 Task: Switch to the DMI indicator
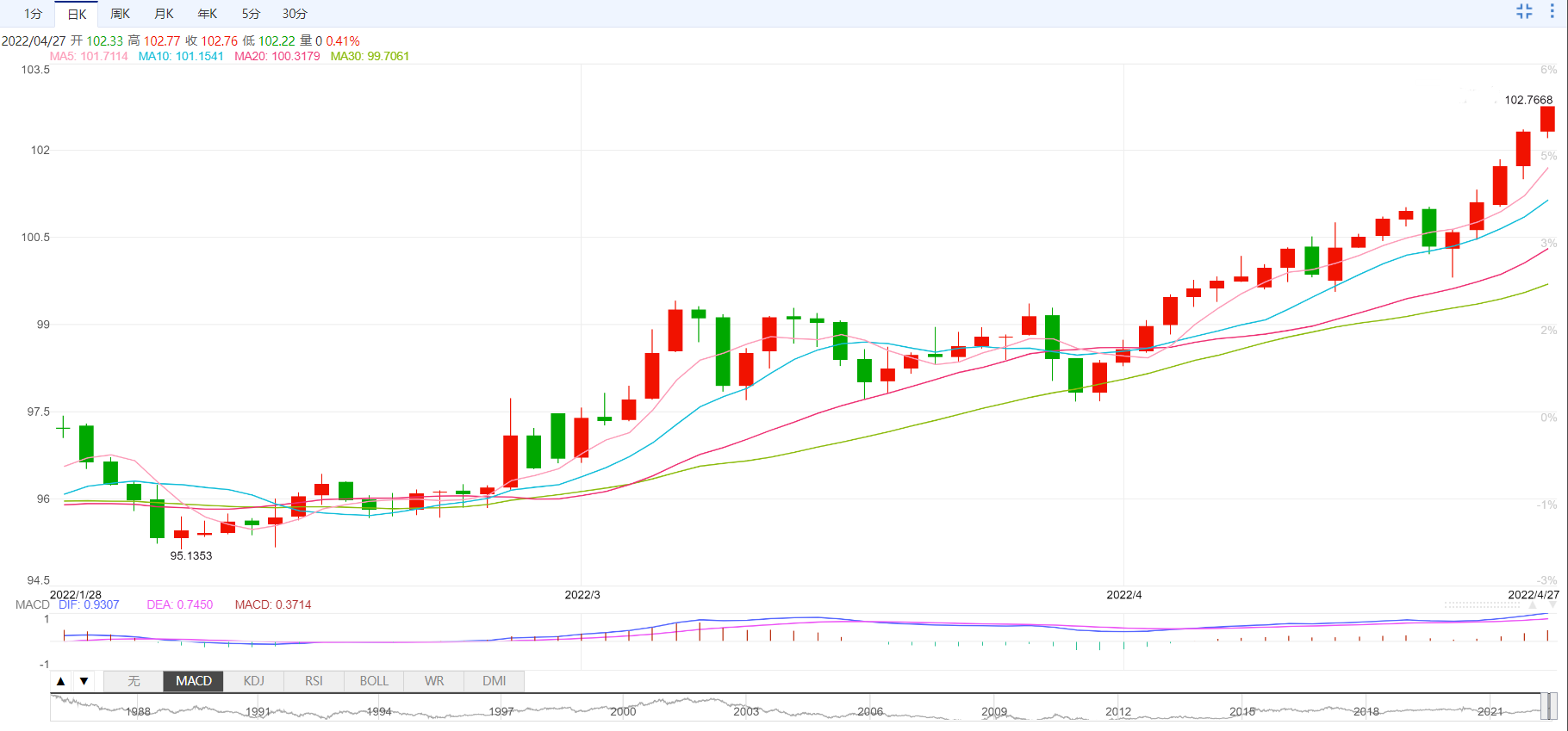tap(494, 681)
